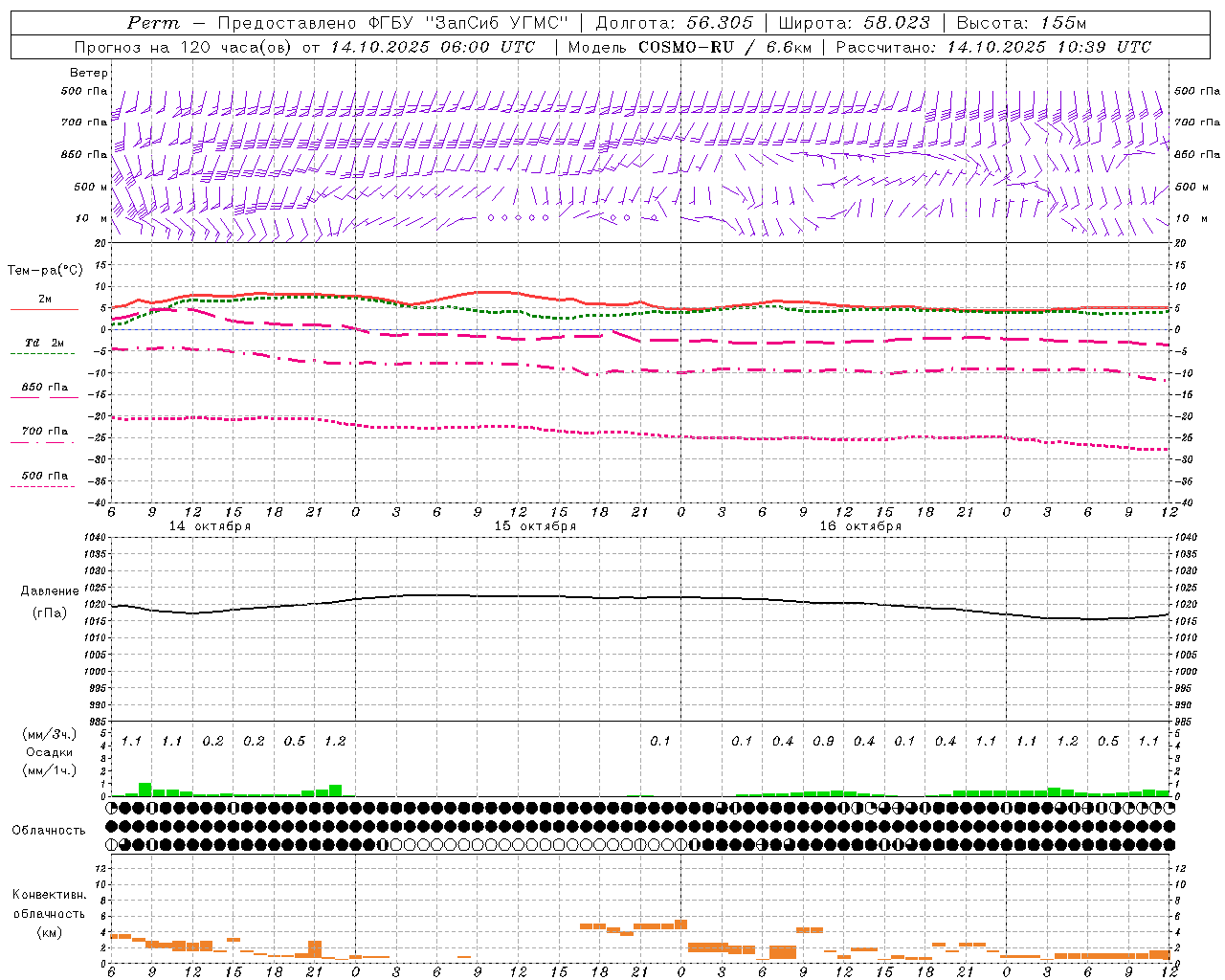
Task: Click the left "20" temperature axis value
Action: tap(101, 243)
